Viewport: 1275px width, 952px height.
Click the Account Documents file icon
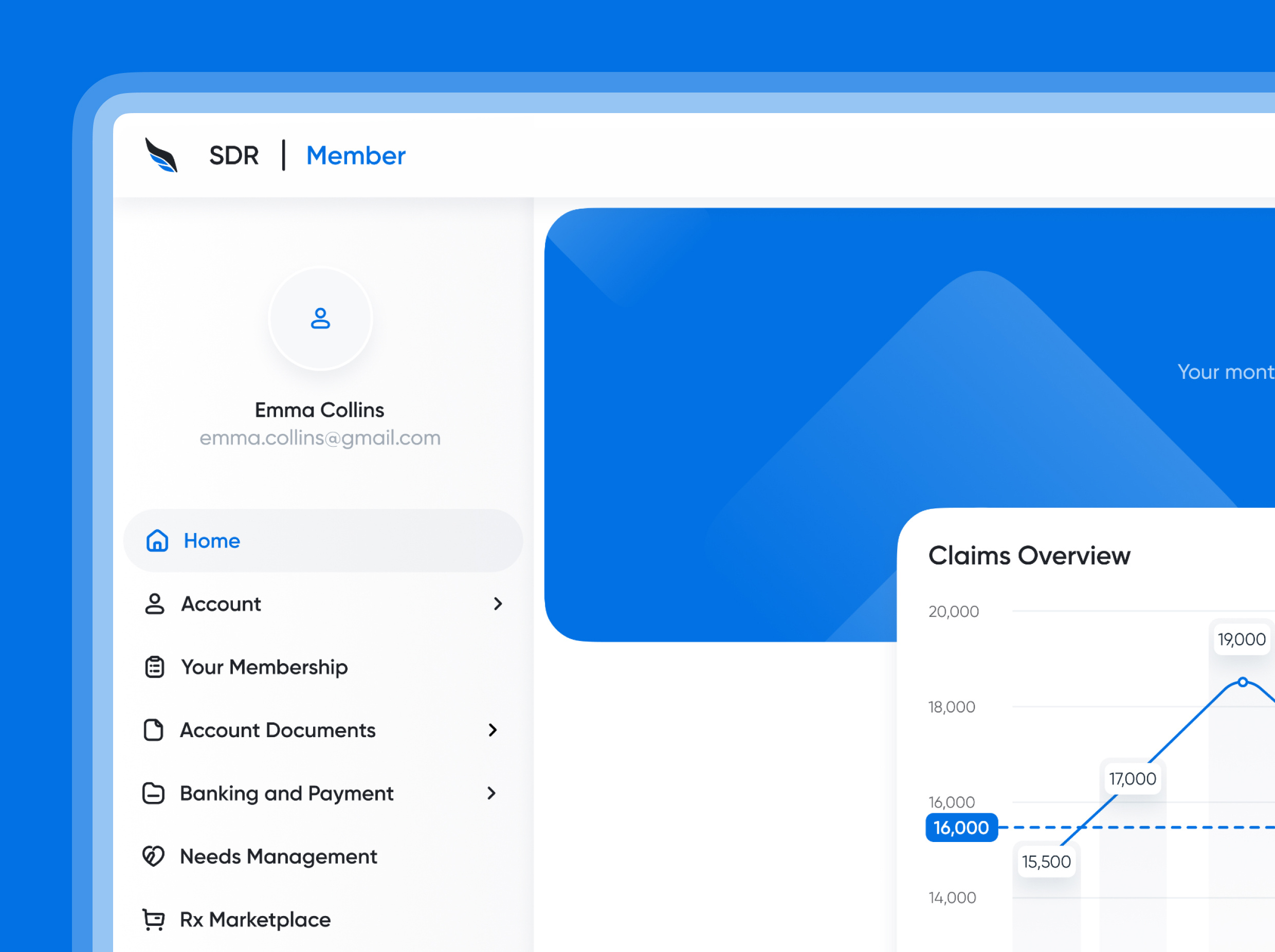tap(153, 729)
